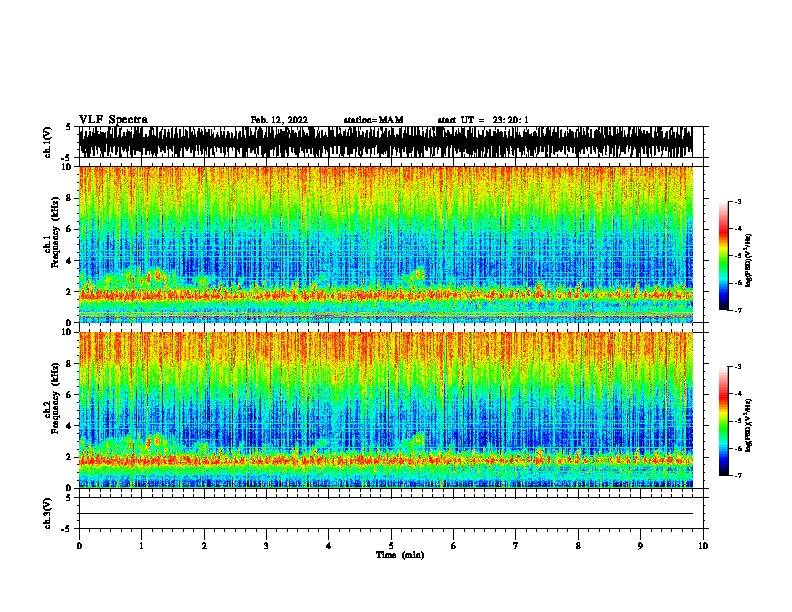Image resolution: width=792 pixels, height=612 pixels.
Task: Click time axis tick label "6"
Action: click(x=453, y=546)
